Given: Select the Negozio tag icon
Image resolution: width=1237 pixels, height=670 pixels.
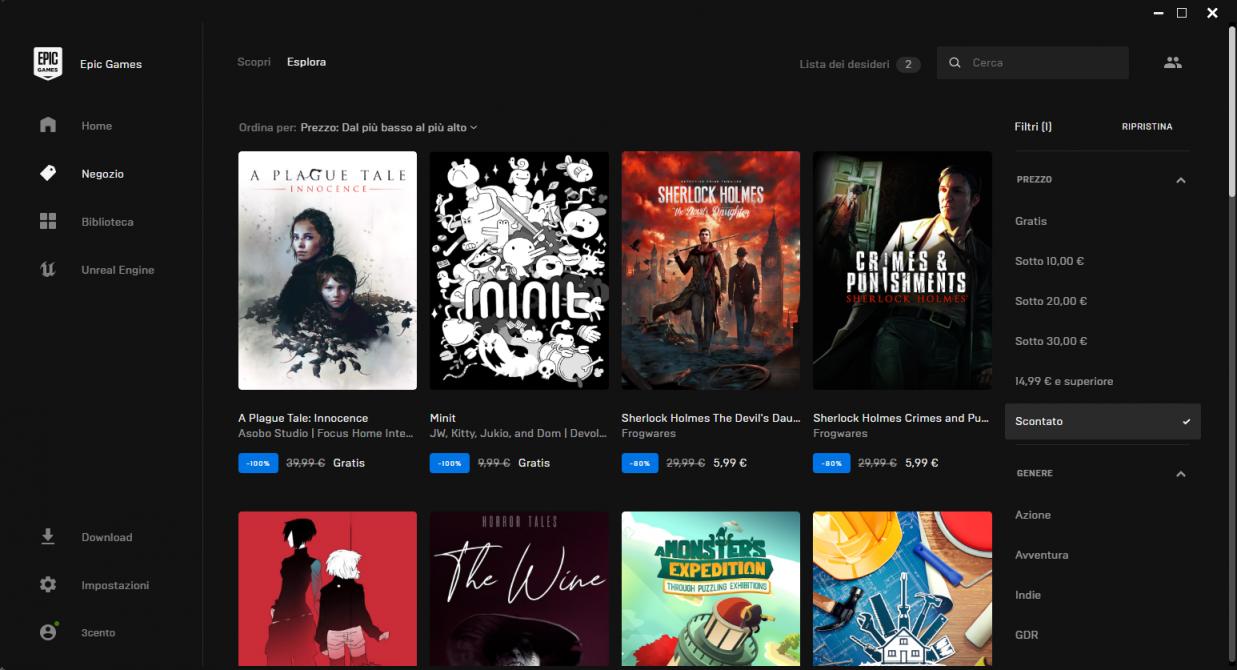Looking at the screenshot, I should click(48, 174).
